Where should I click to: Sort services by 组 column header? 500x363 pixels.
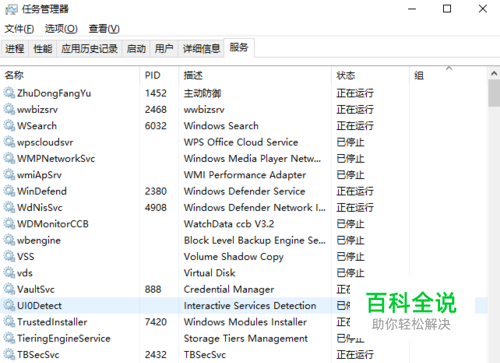tap(448, 76)
